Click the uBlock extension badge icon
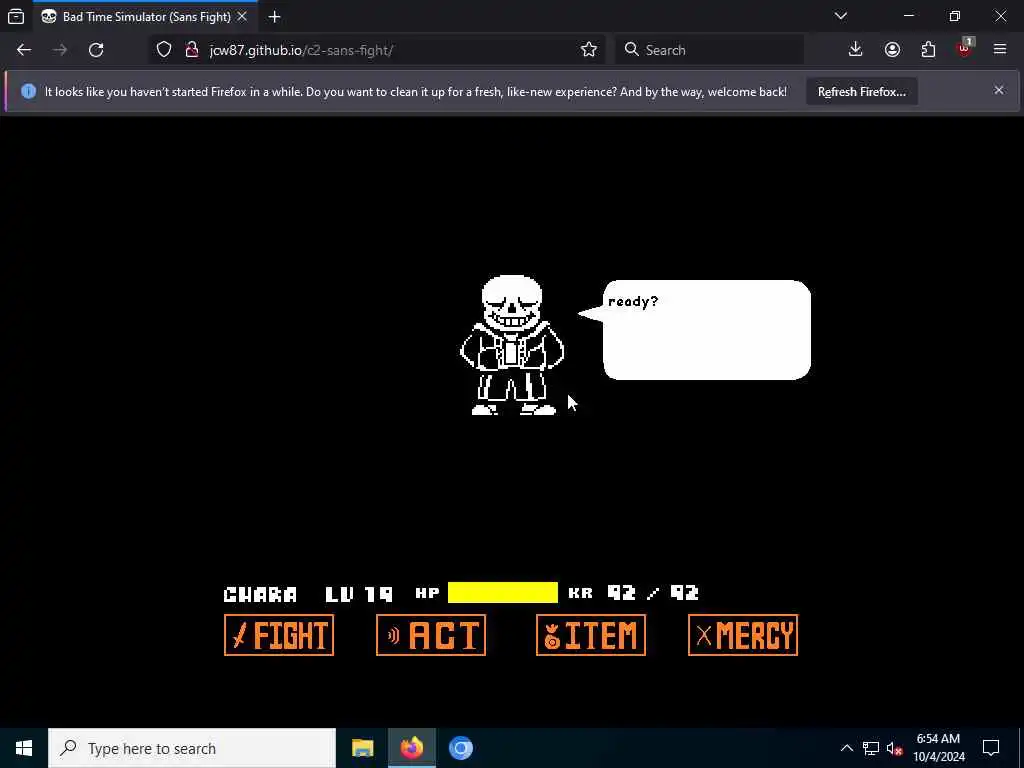 click(x=965, y=48)
